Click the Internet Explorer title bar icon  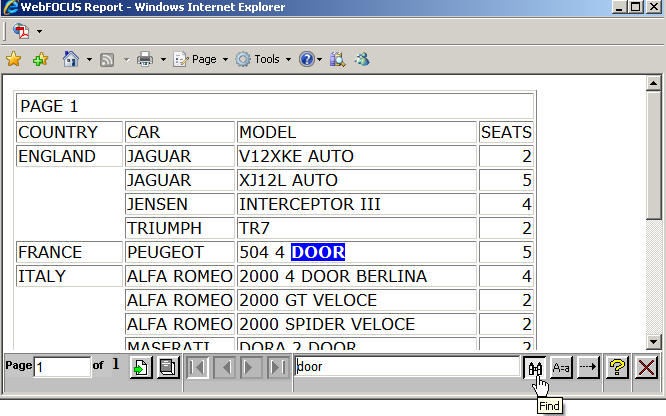[x=10, y=7]
